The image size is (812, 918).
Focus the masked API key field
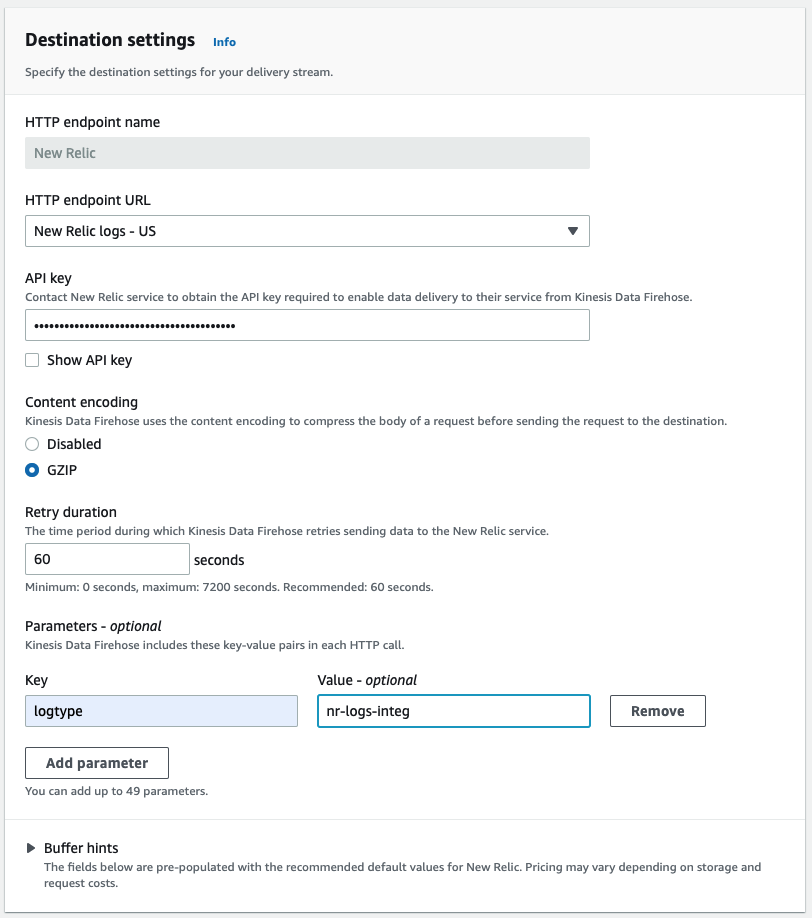click(x=306, y=326)
